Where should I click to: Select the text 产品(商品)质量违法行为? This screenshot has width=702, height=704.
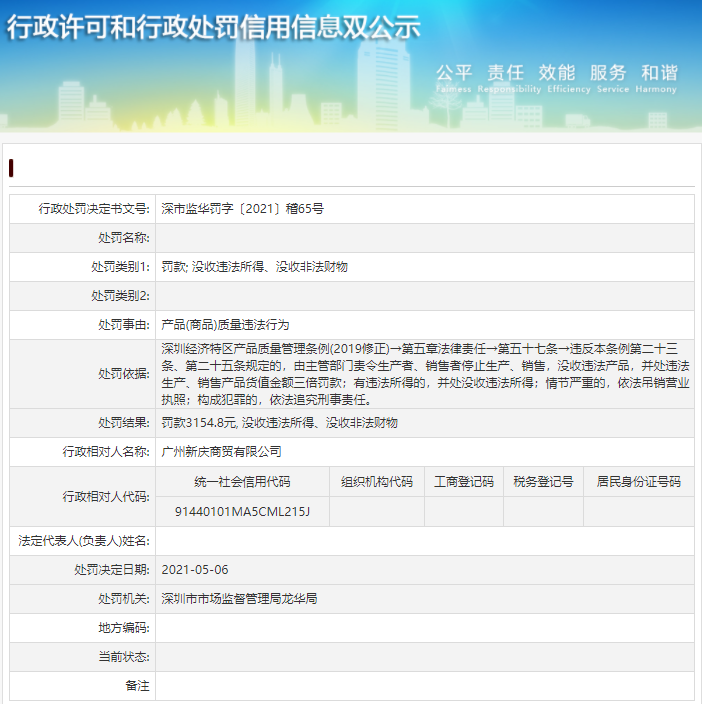pyautogui.click(x=225, y=325)
